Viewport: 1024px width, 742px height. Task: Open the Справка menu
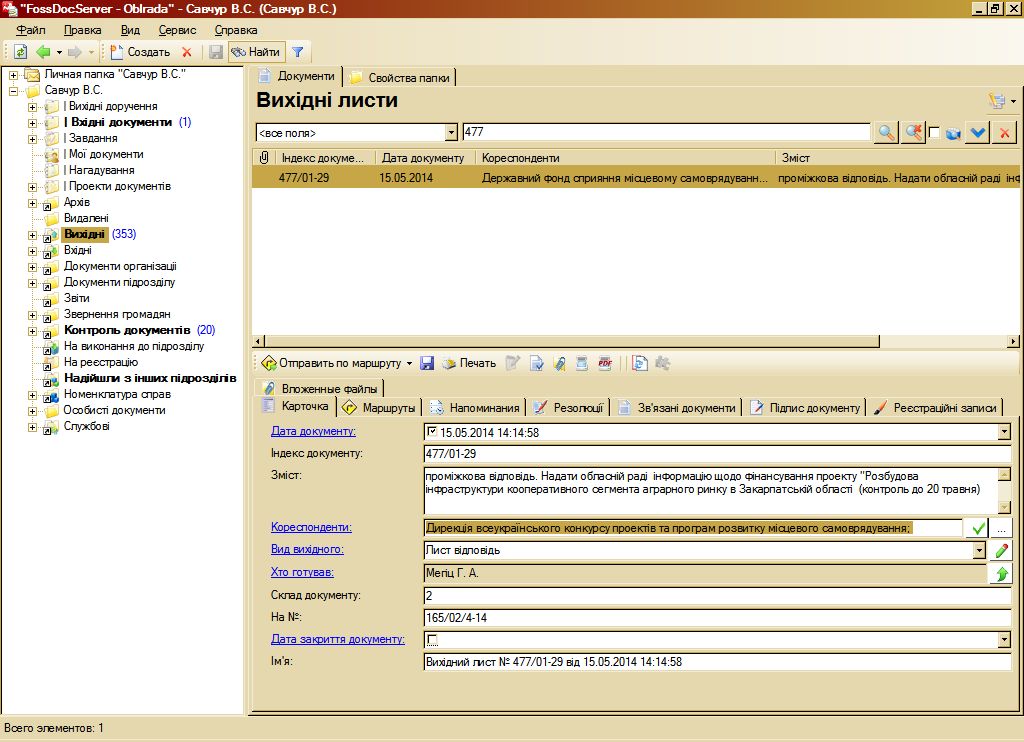pyautogui.click(x=236, y=30)
